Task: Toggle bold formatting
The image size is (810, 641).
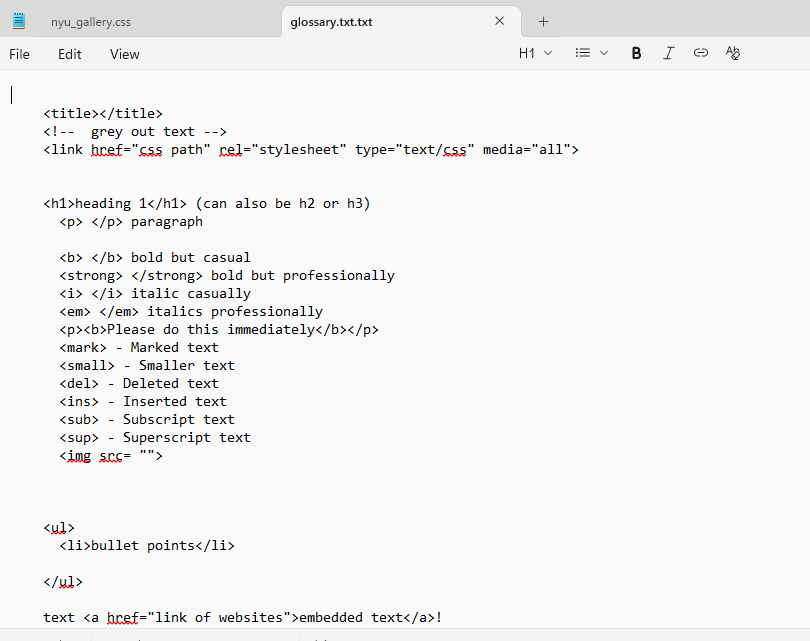Action: click(x=636, y=52)
